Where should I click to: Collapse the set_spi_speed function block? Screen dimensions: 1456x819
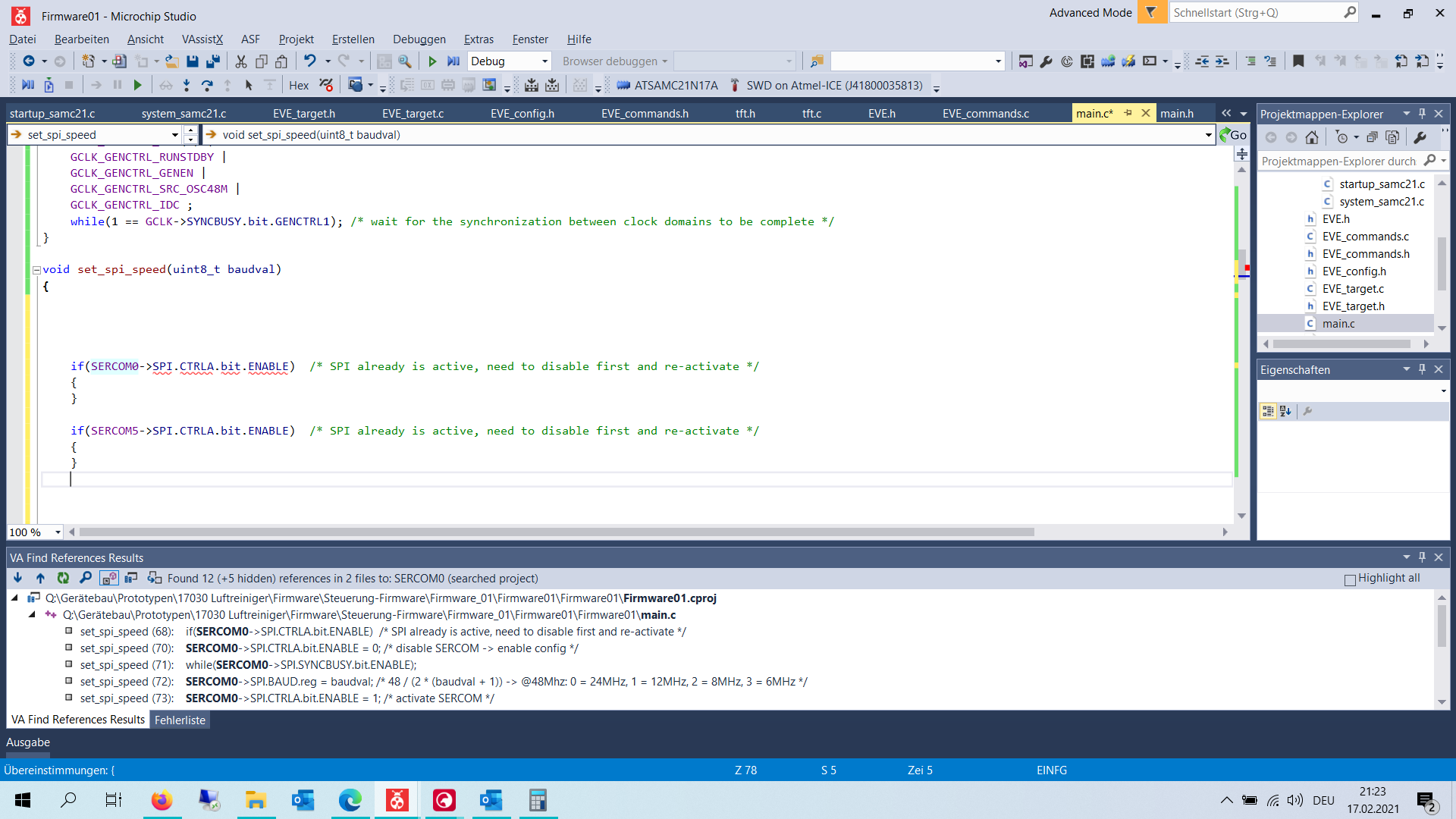coord(36,270)
